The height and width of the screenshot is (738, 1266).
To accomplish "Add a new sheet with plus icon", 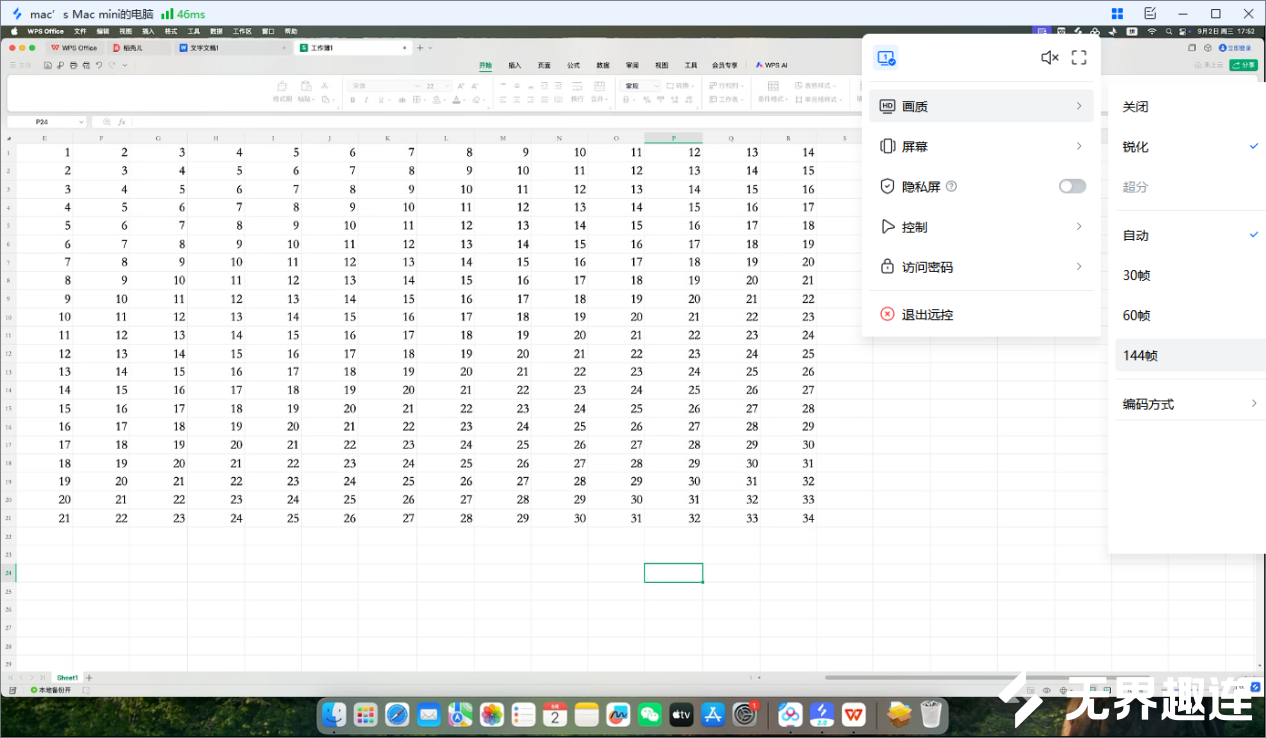I will (89, 677).
